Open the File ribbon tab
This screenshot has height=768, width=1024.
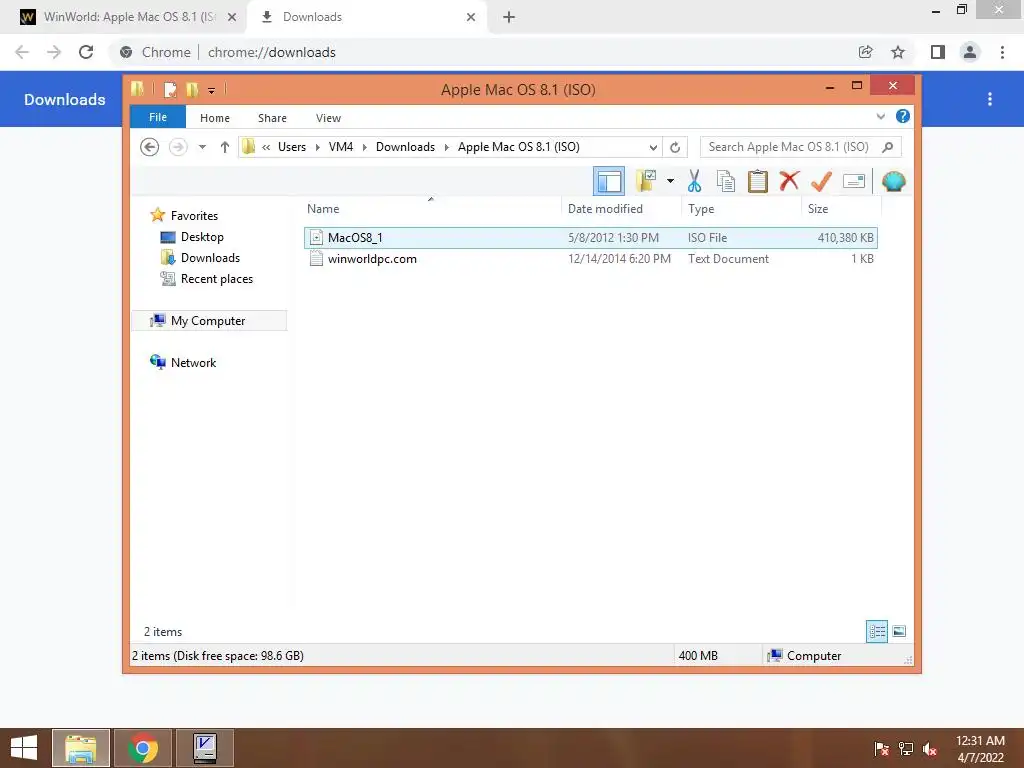(x=158, y=117)
